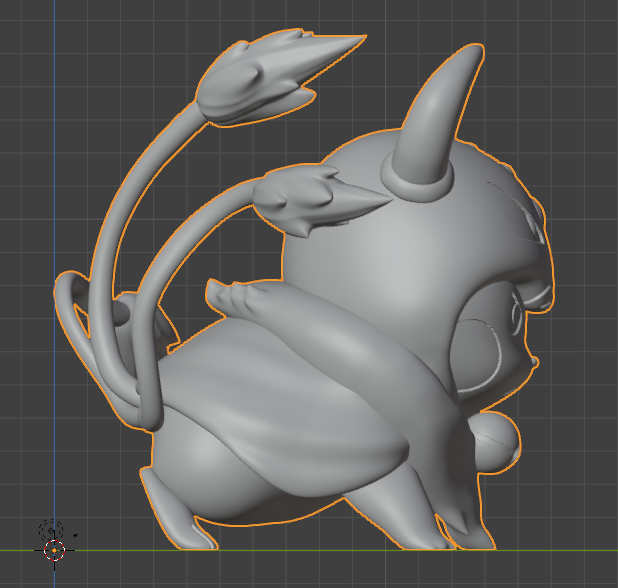Click the small black dot right of the light
The height and width of the screenshot is (588, 618).
(76, 534)
